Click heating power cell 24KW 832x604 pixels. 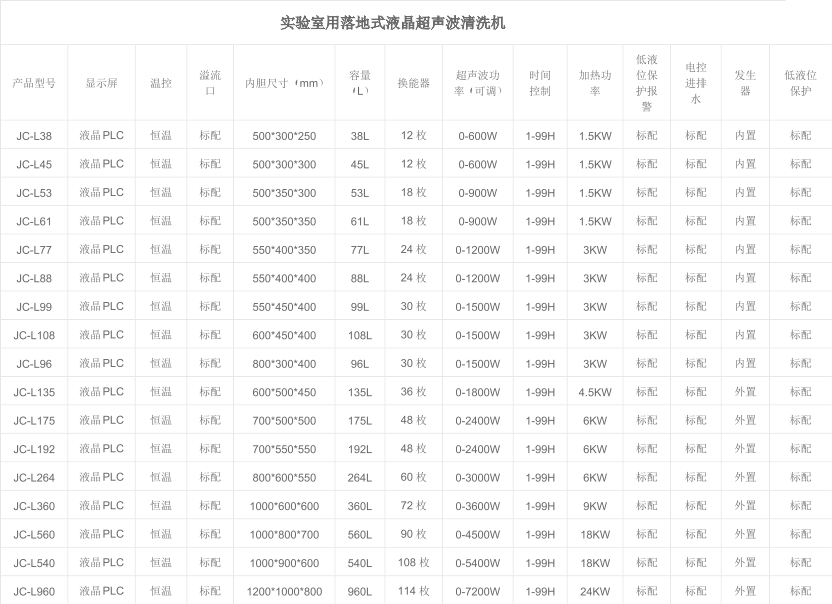595,592
